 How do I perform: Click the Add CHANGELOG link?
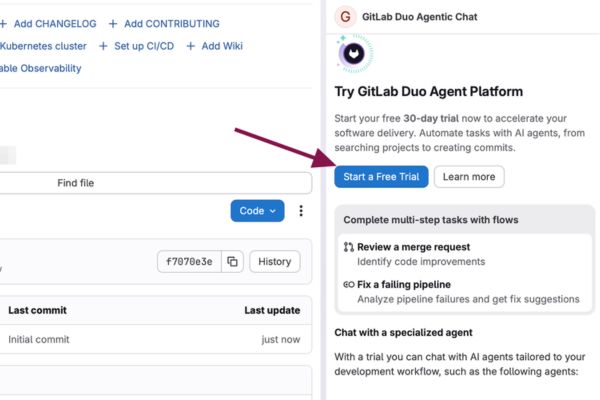click(x=55, y=24)
